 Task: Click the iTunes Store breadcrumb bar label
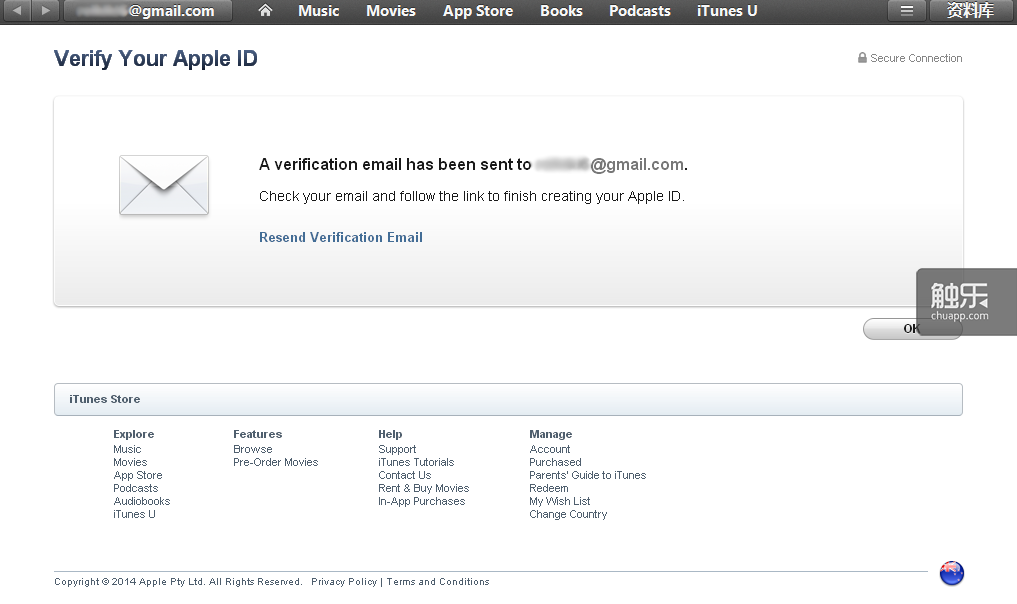104,399
